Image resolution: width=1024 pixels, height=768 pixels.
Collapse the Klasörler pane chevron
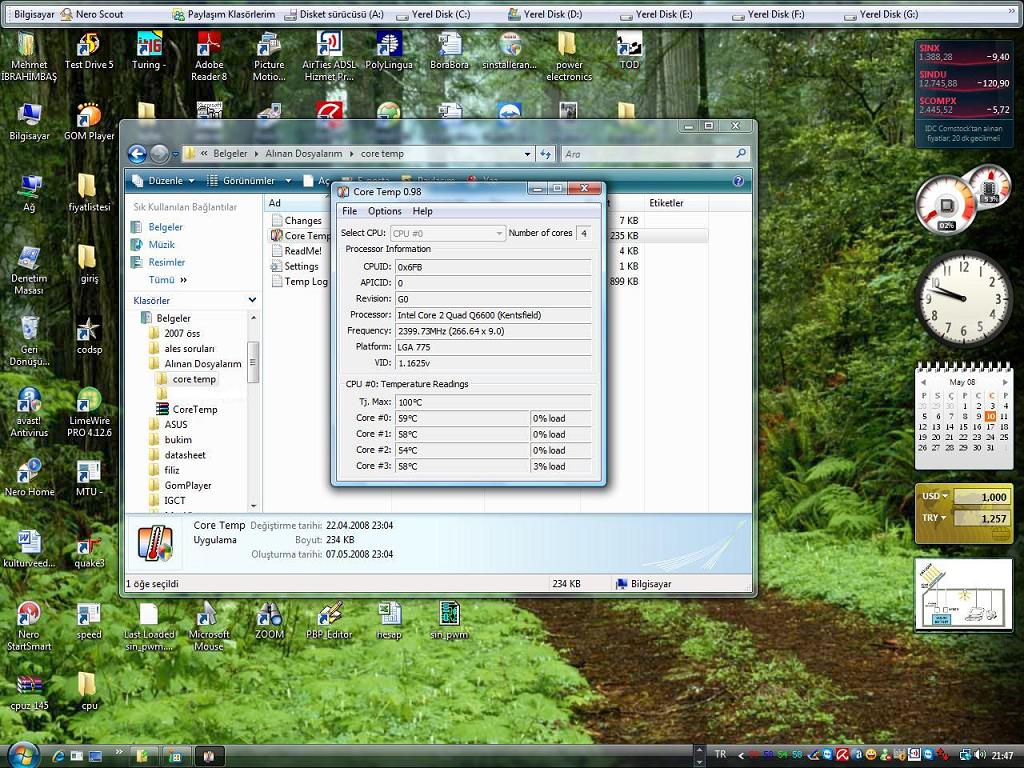point(252,300)
